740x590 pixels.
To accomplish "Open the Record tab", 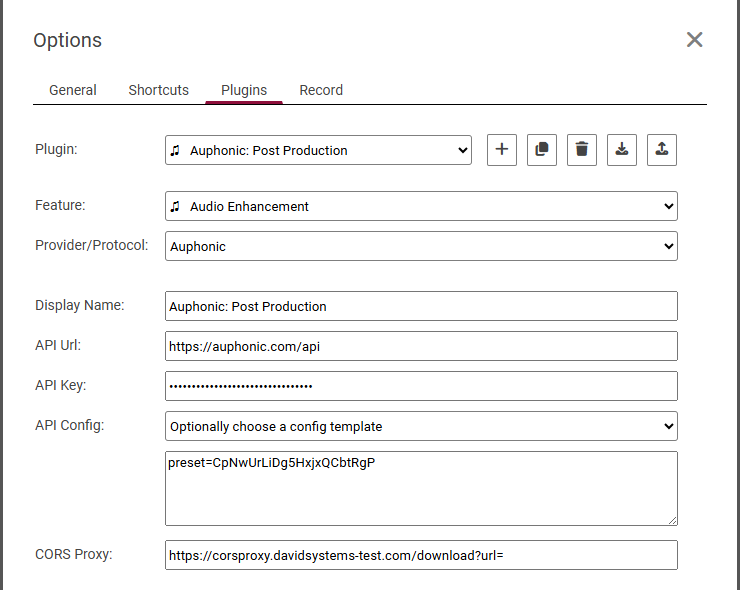I will 321,90.
